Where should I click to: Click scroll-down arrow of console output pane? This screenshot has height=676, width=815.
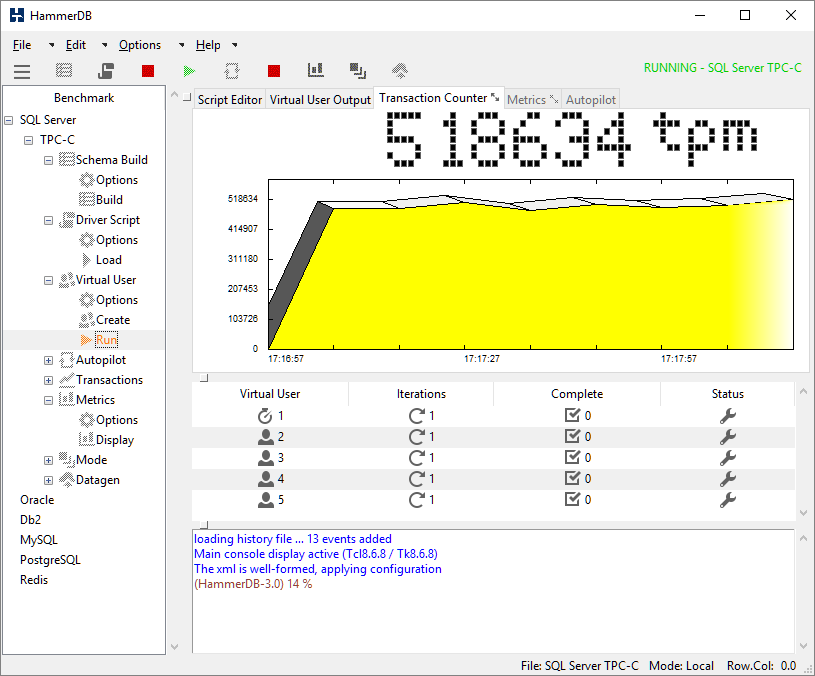tap(803, 646)
